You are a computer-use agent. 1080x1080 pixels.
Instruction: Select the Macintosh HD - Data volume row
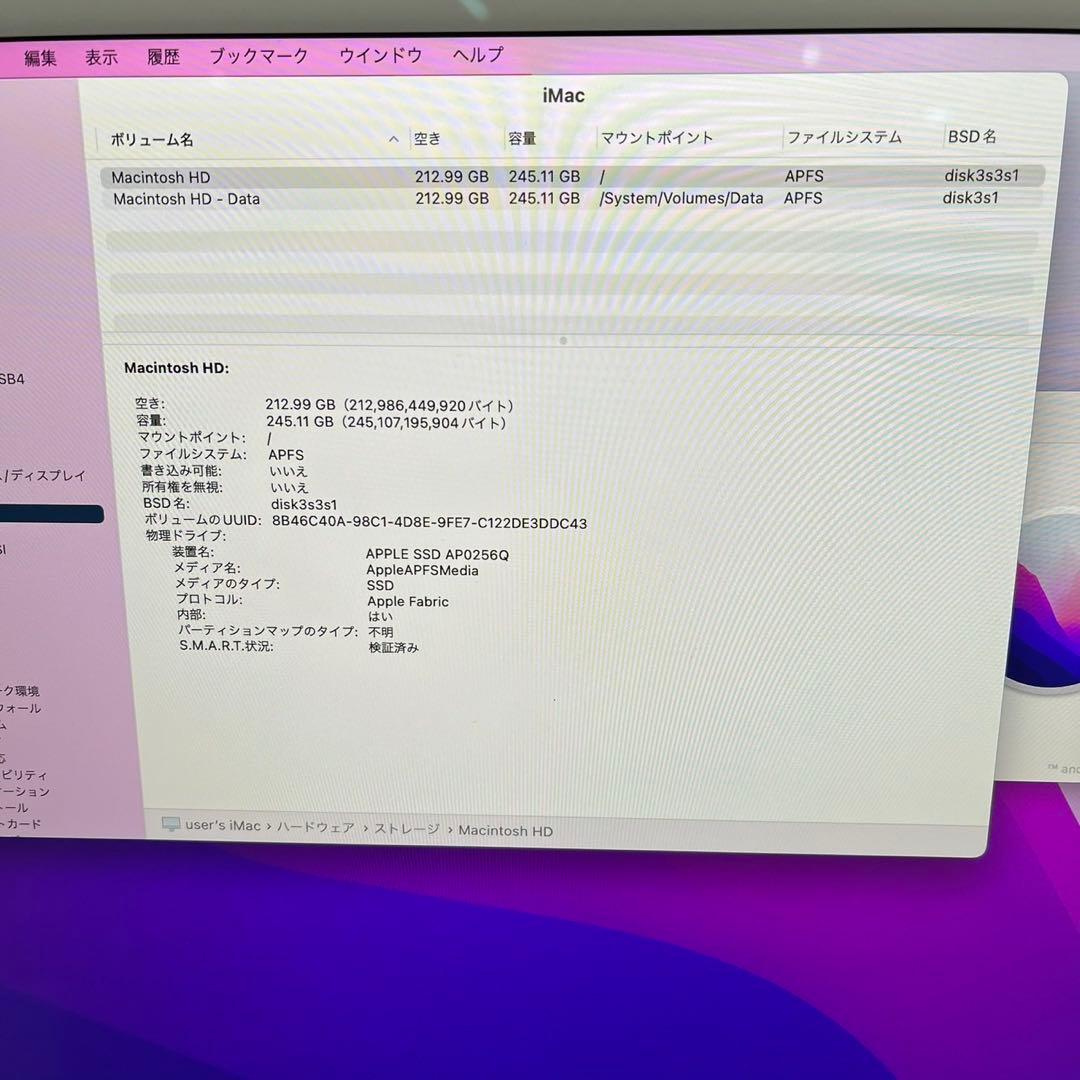(300, 199)
